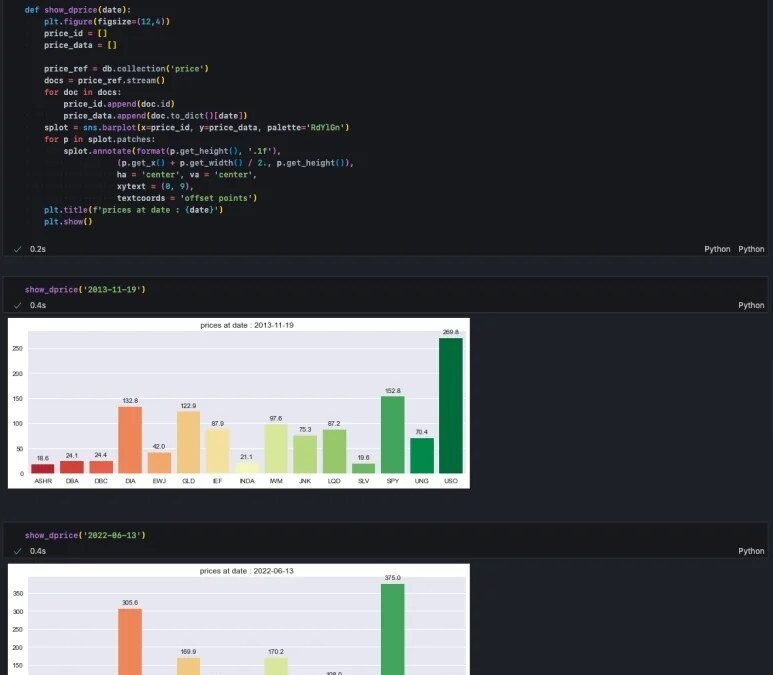
Task: Click the 'for doc in docs:' line
Action: [82, 92]
